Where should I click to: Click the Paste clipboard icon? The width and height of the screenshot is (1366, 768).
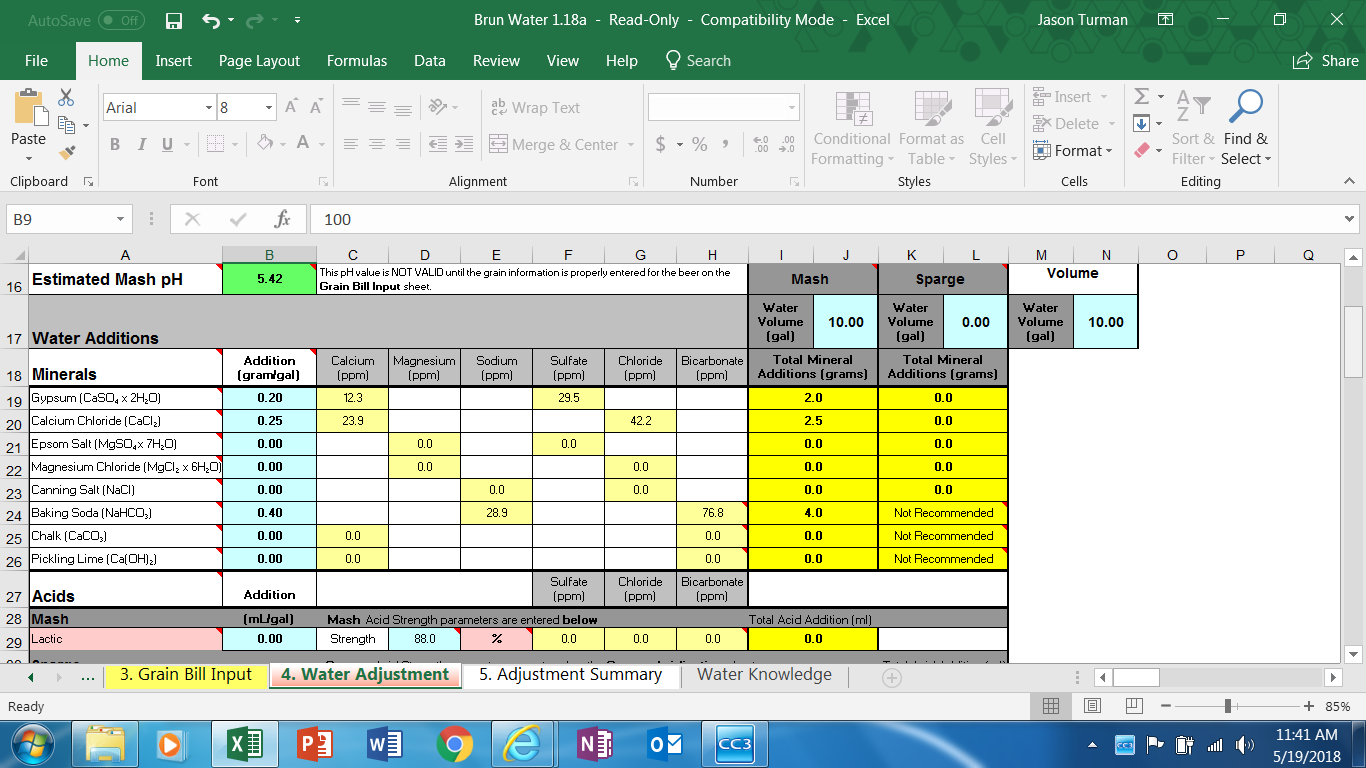point(28,106)
